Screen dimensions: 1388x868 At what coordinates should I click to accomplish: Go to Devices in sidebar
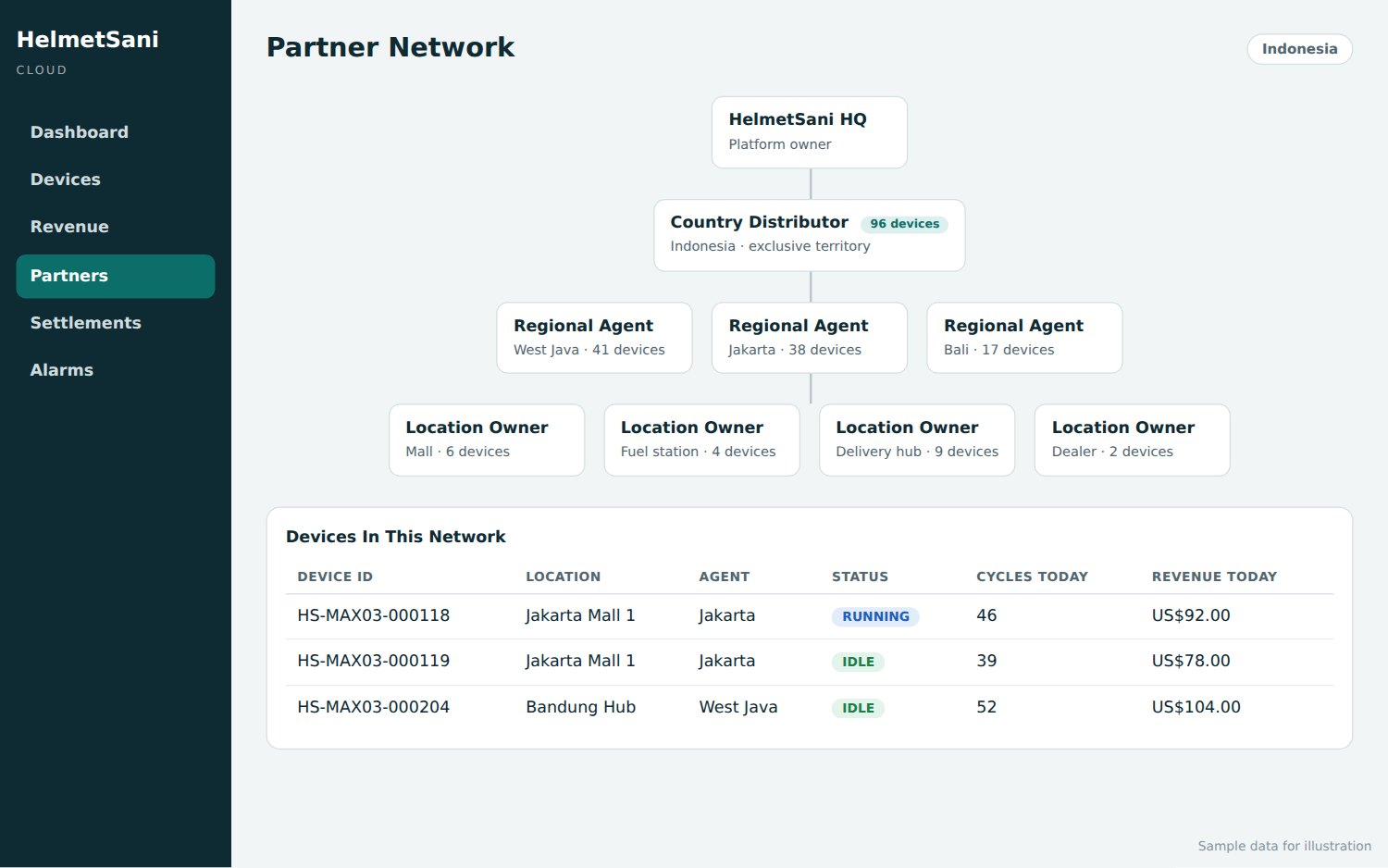click(116, 180)
